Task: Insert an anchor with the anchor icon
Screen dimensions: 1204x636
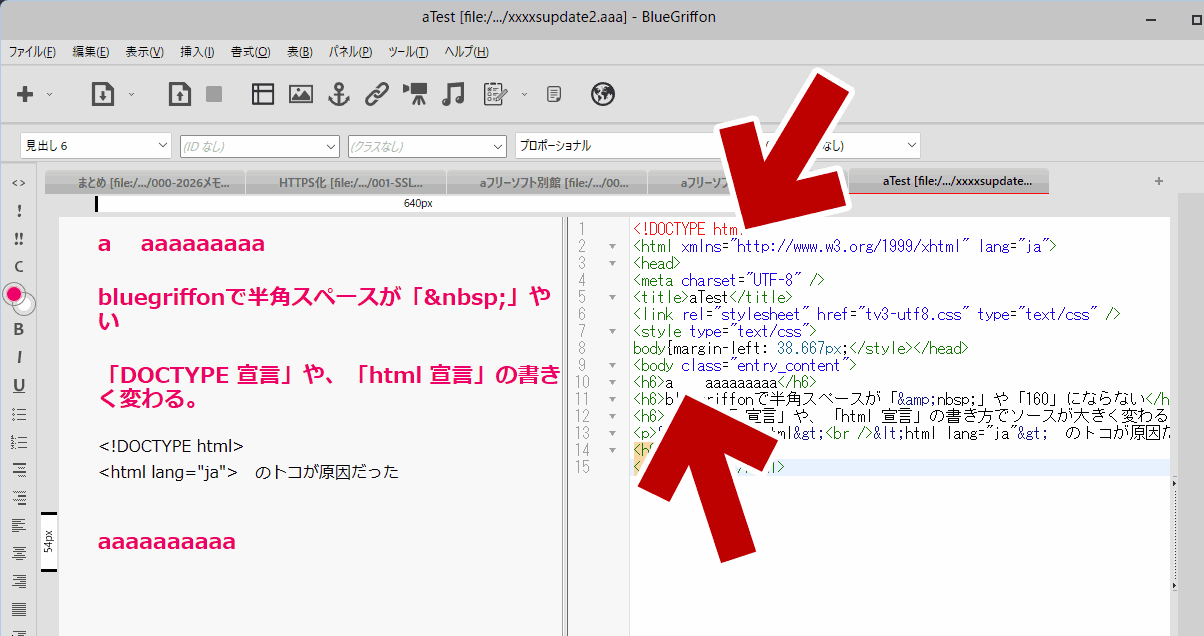Action: click(x=339, y=94)
